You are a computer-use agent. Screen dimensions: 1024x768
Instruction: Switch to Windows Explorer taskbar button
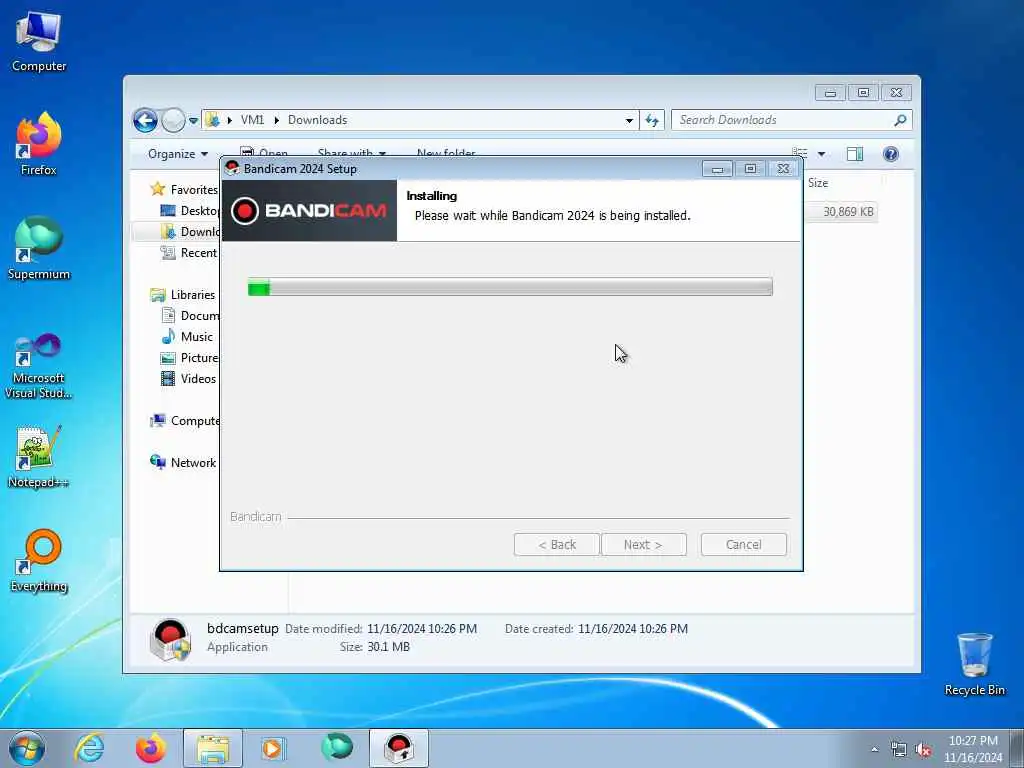pos(213,748)
